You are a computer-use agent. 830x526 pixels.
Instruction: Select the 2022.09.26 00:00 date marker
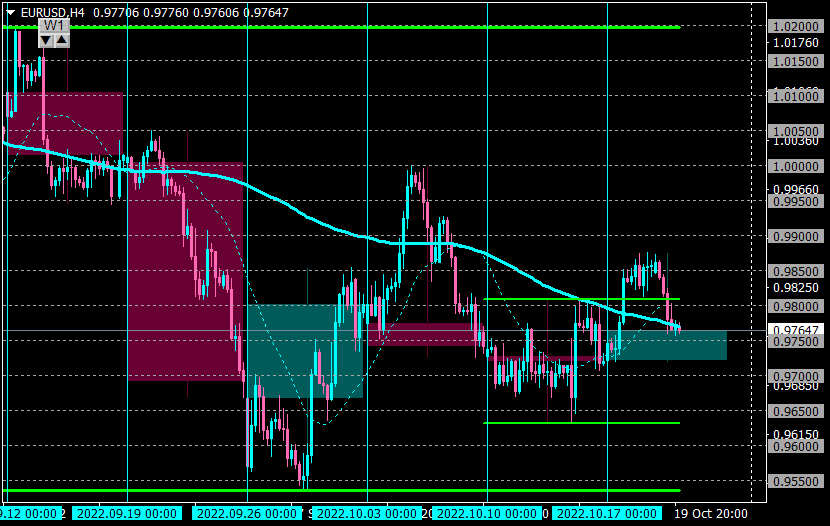pyautogui.click(x=247, y=513)
